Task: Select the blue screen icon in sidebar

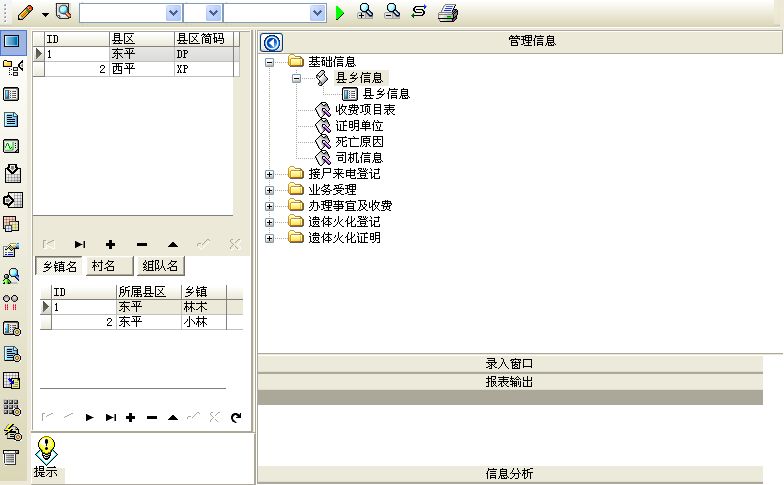Action: (x=12, y=41)
